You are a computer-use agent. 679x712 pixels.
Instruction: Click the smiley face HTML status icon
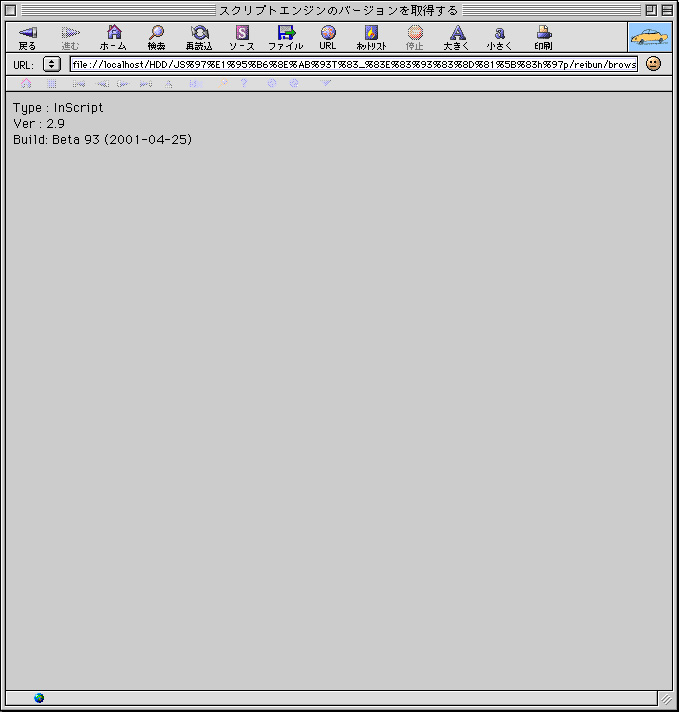tap(653, 64)
